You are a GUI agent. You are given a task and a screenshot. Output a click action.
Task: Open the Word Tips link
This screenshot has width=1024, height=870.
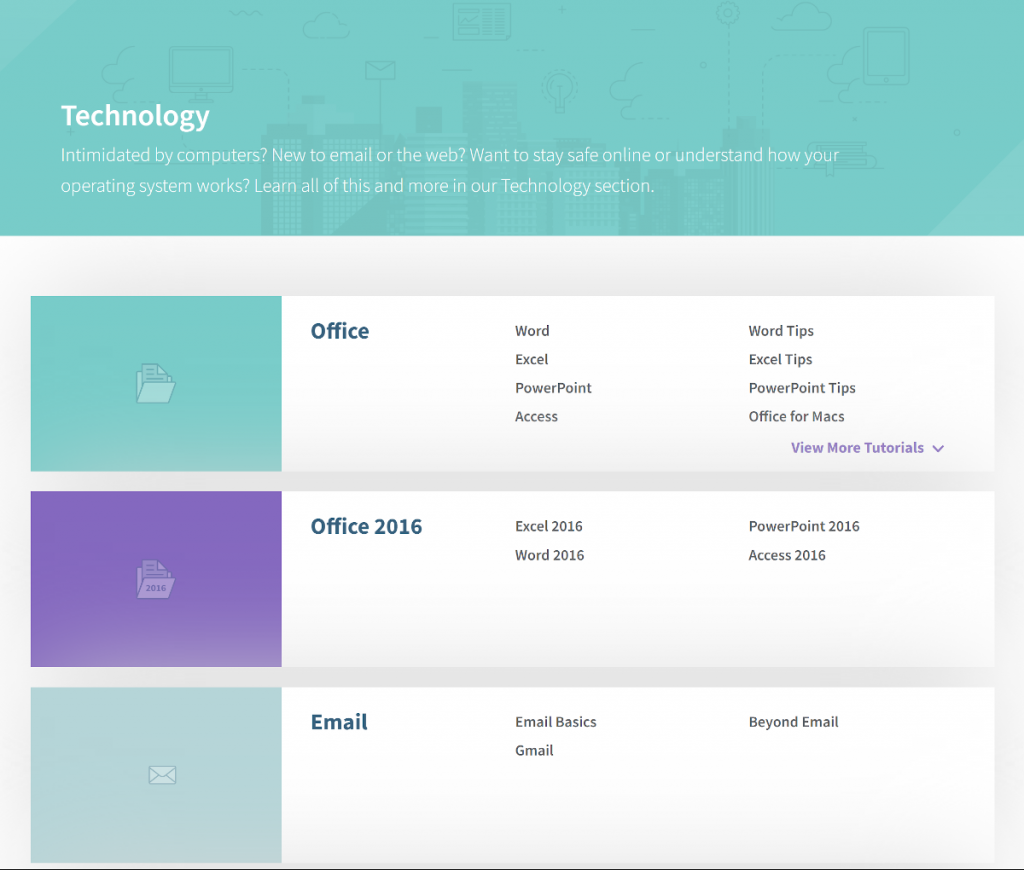(x=781, y=331)
